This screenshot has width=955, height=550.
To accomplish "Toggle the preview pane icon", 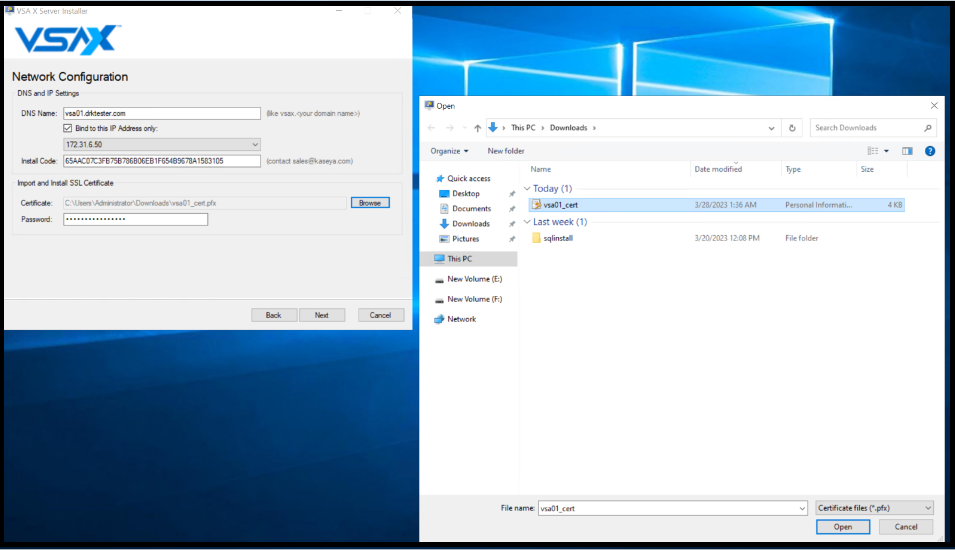I will [x=907, y=151].
